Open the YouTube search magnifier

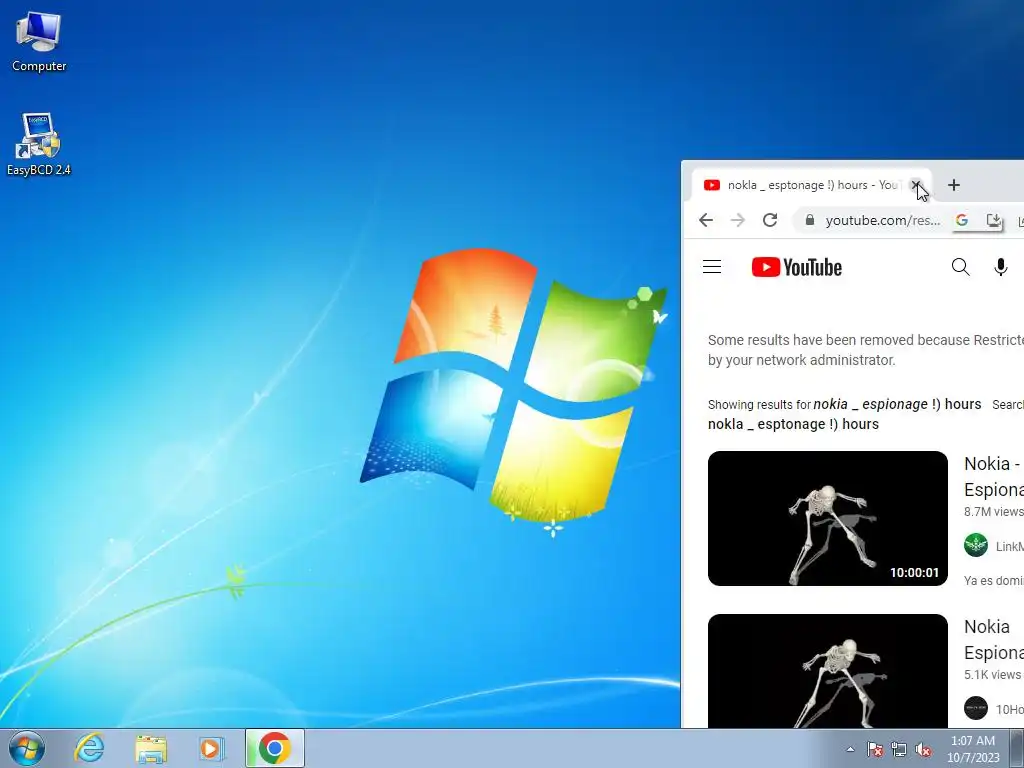[960, 267]
